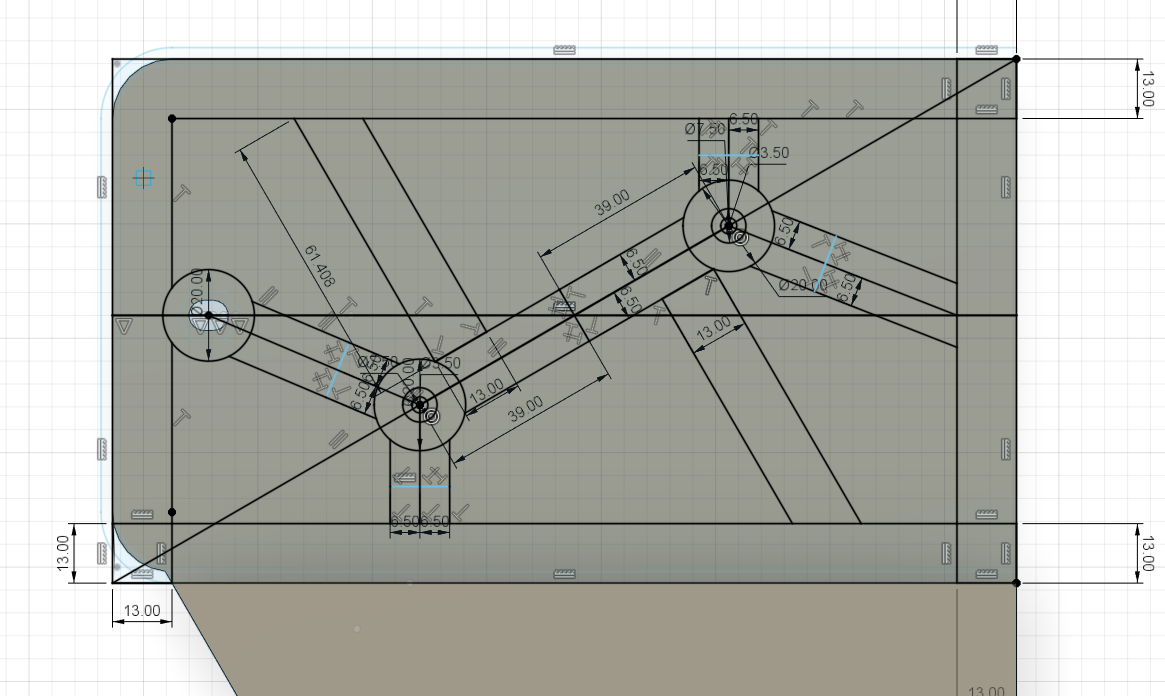Screen dimensions: 1165x696
Task: Select the 13.00 dimension beside the lower 39.00 label
Action: click(487, 390)
